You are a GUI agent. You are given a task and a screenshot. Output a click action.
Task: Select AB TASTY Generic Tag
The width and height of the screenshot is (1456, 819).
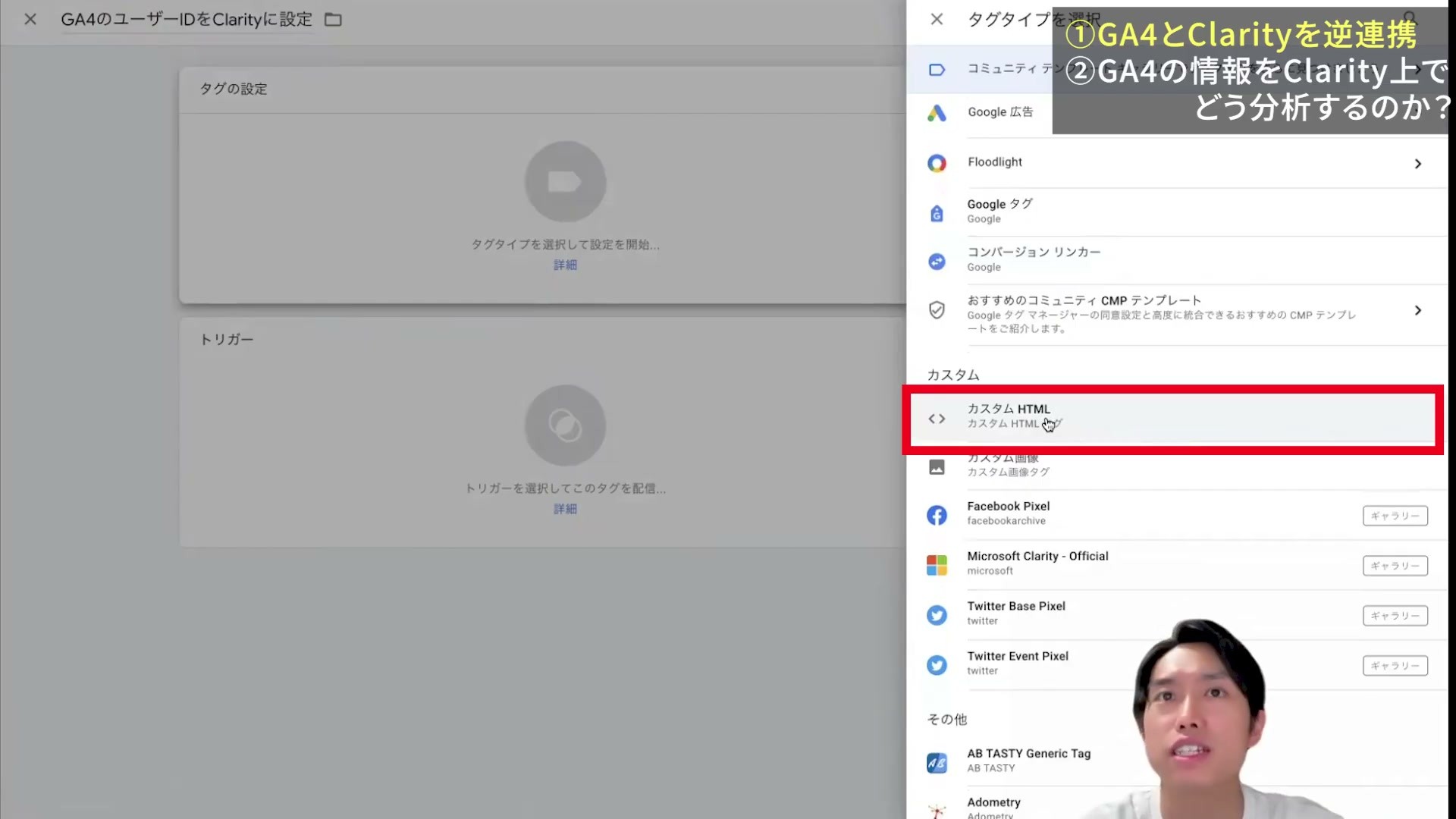(x=1029, y=761)
